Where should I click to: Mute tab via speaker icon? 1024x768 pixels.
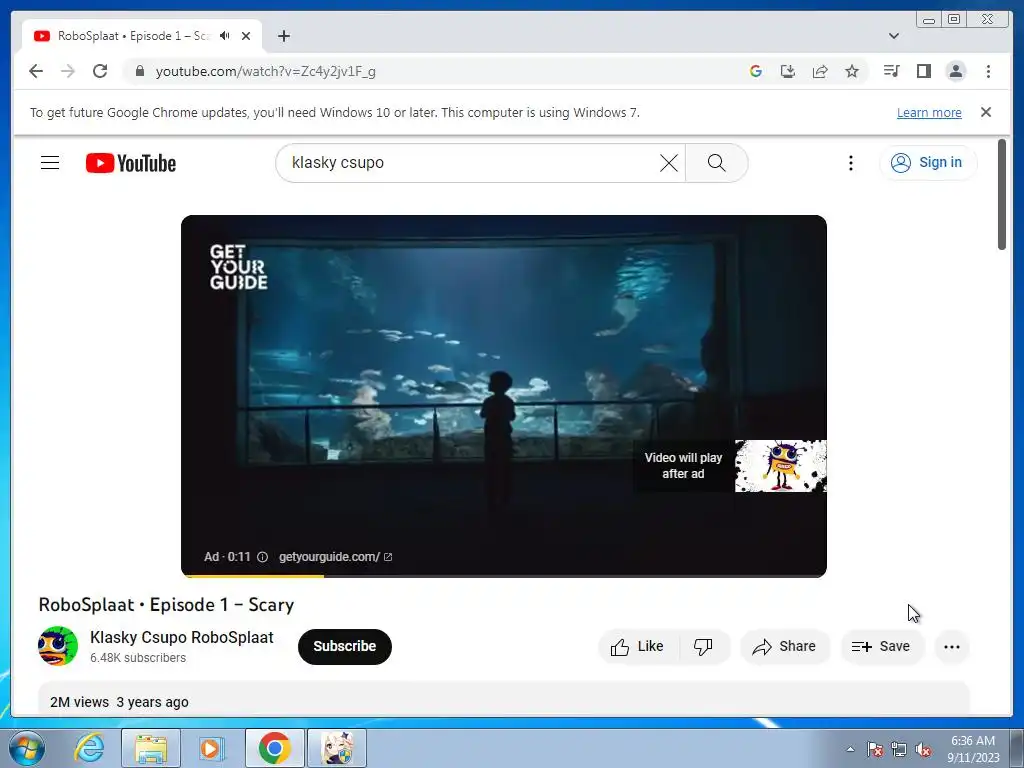(x=225, y=36)
